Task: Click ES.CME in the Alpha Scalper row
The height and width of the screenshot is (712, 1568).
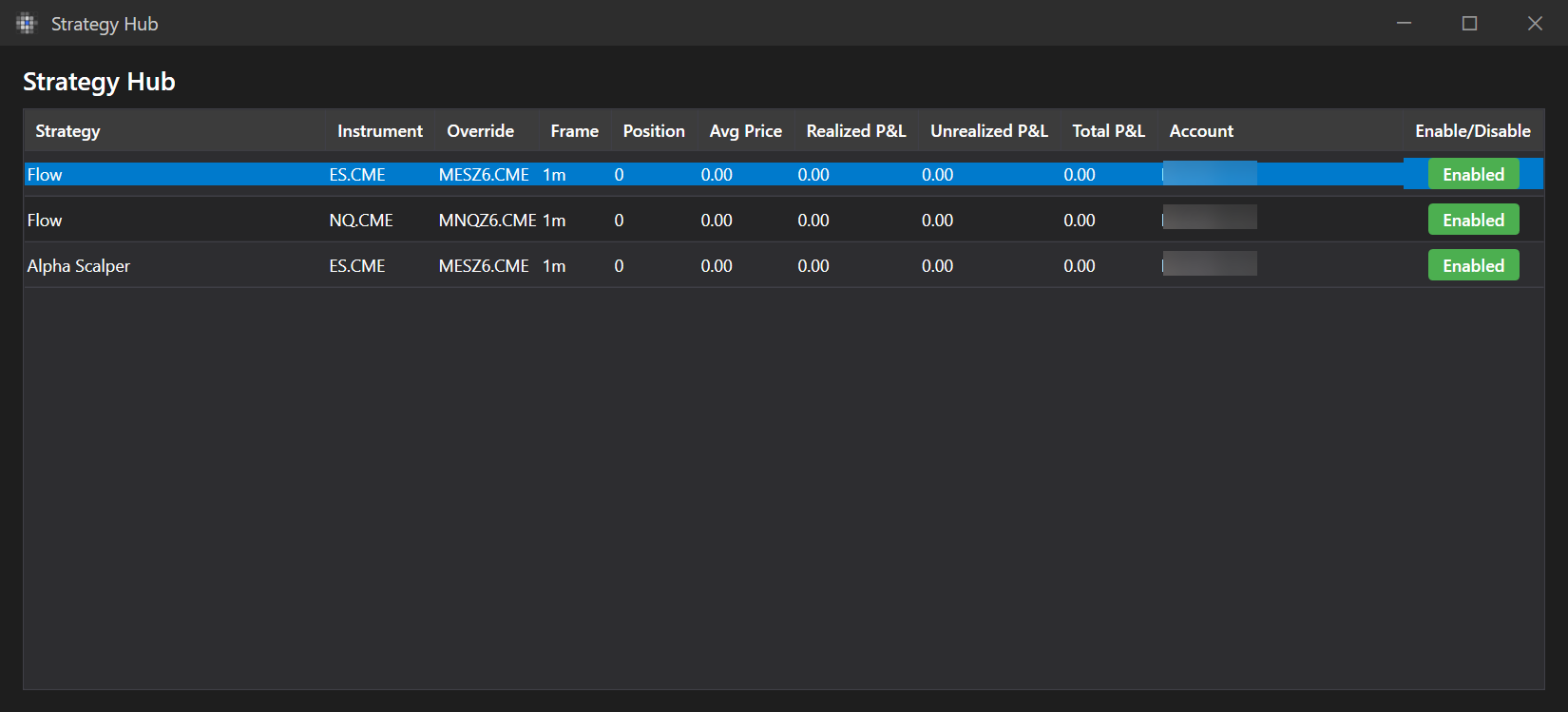Action: (x=357, y=266)
